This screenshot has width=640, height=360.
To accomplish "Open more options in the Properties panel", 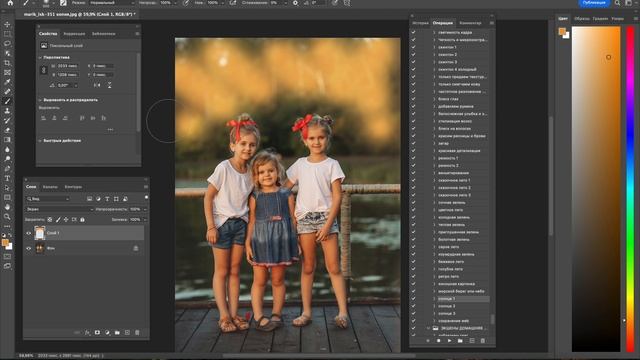I will click(110, 130).
